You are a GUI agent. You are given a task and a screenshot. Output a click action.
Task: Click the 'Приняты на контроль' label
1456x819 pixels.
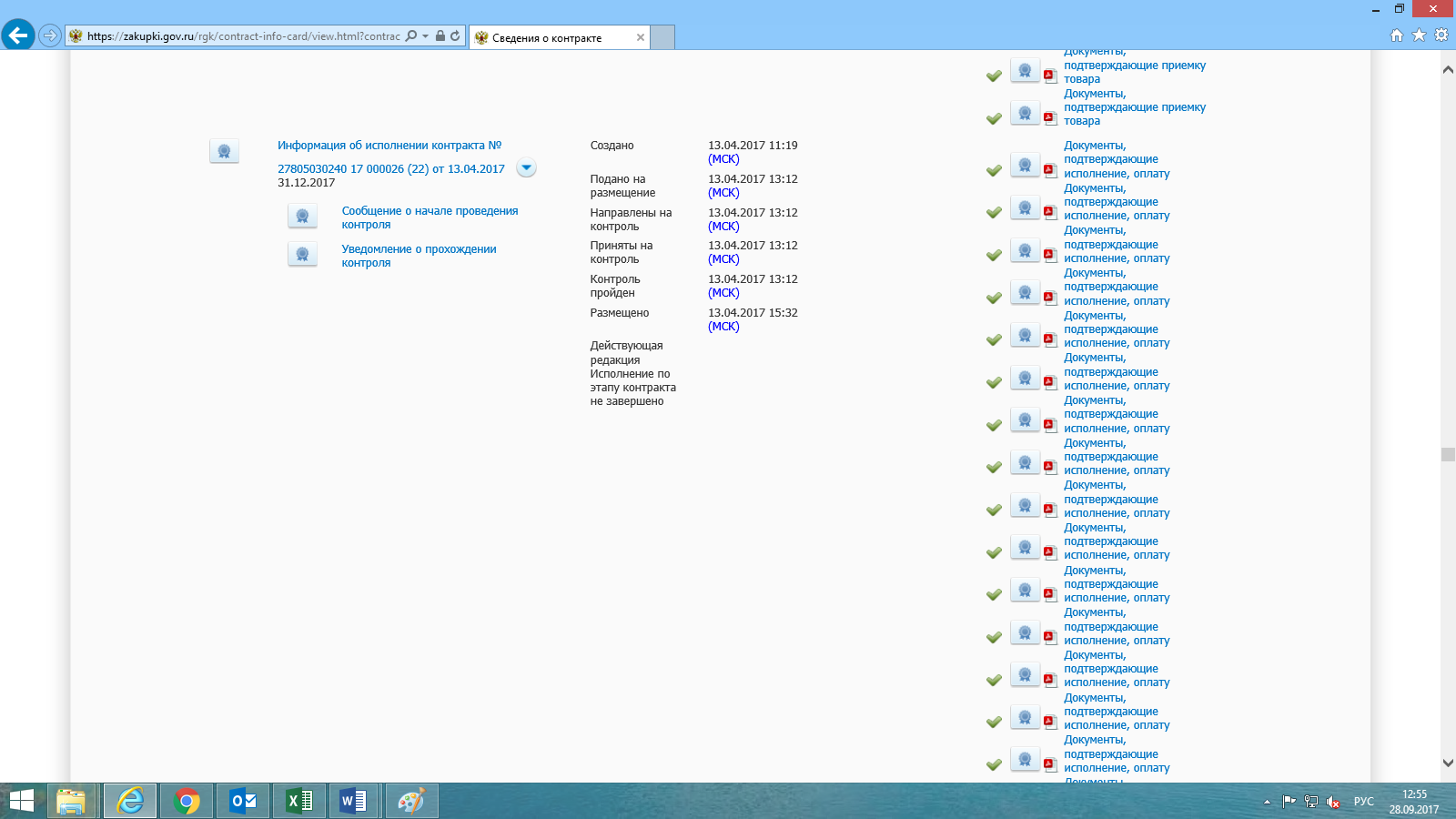pyautogui.click(x=622, y=252)
